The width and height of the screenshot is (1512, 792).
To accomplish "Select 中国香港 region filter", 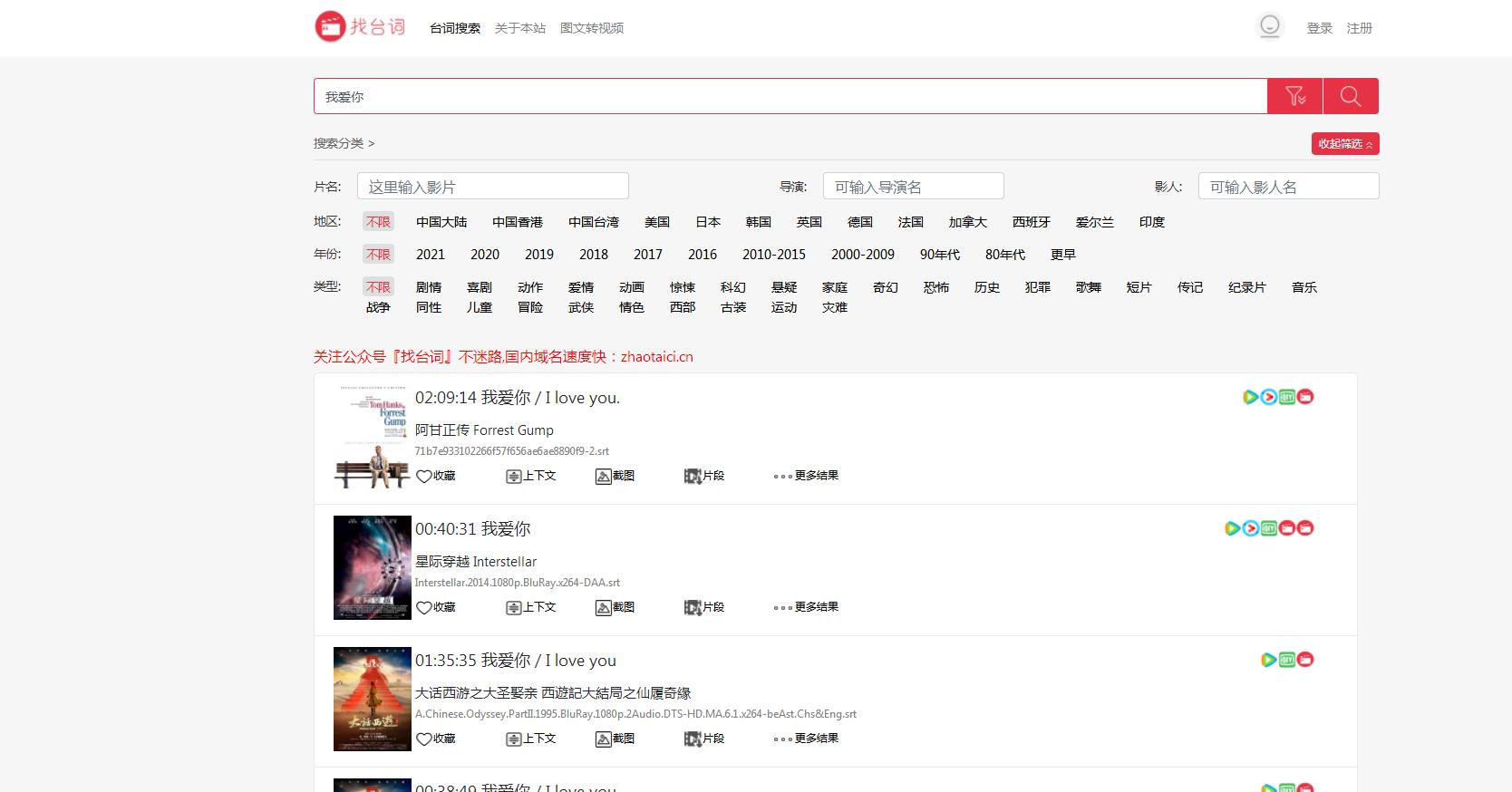I will click(518, 222).
